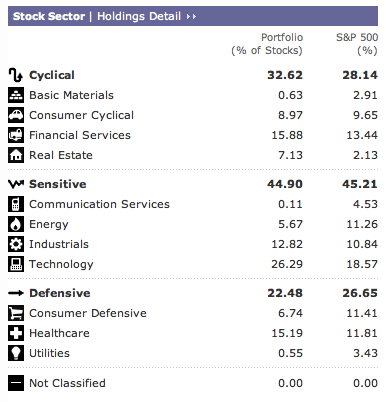The width and height of the screenshot is (387, 402).
Task: Click the Technology portfolio value 26.29
Action: (x=287, y=264)
